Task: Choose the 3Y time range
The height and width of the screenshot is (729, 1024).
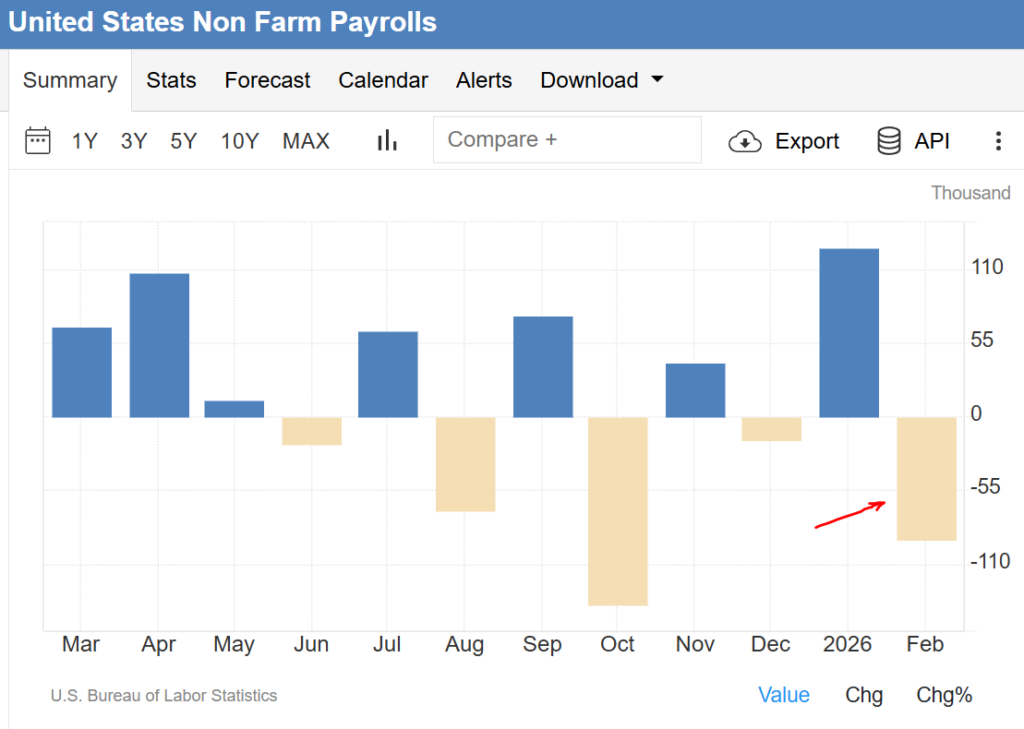Action: point(134,141)
